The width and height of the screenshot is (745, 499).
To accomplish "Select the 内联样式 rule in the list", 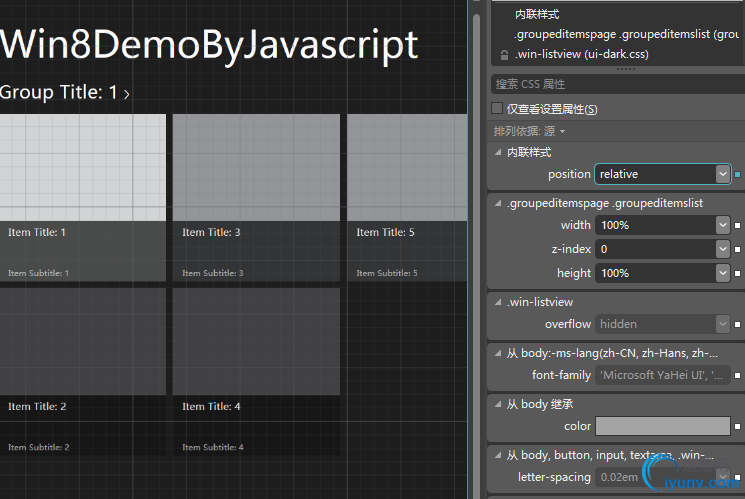I will point(537,14).
